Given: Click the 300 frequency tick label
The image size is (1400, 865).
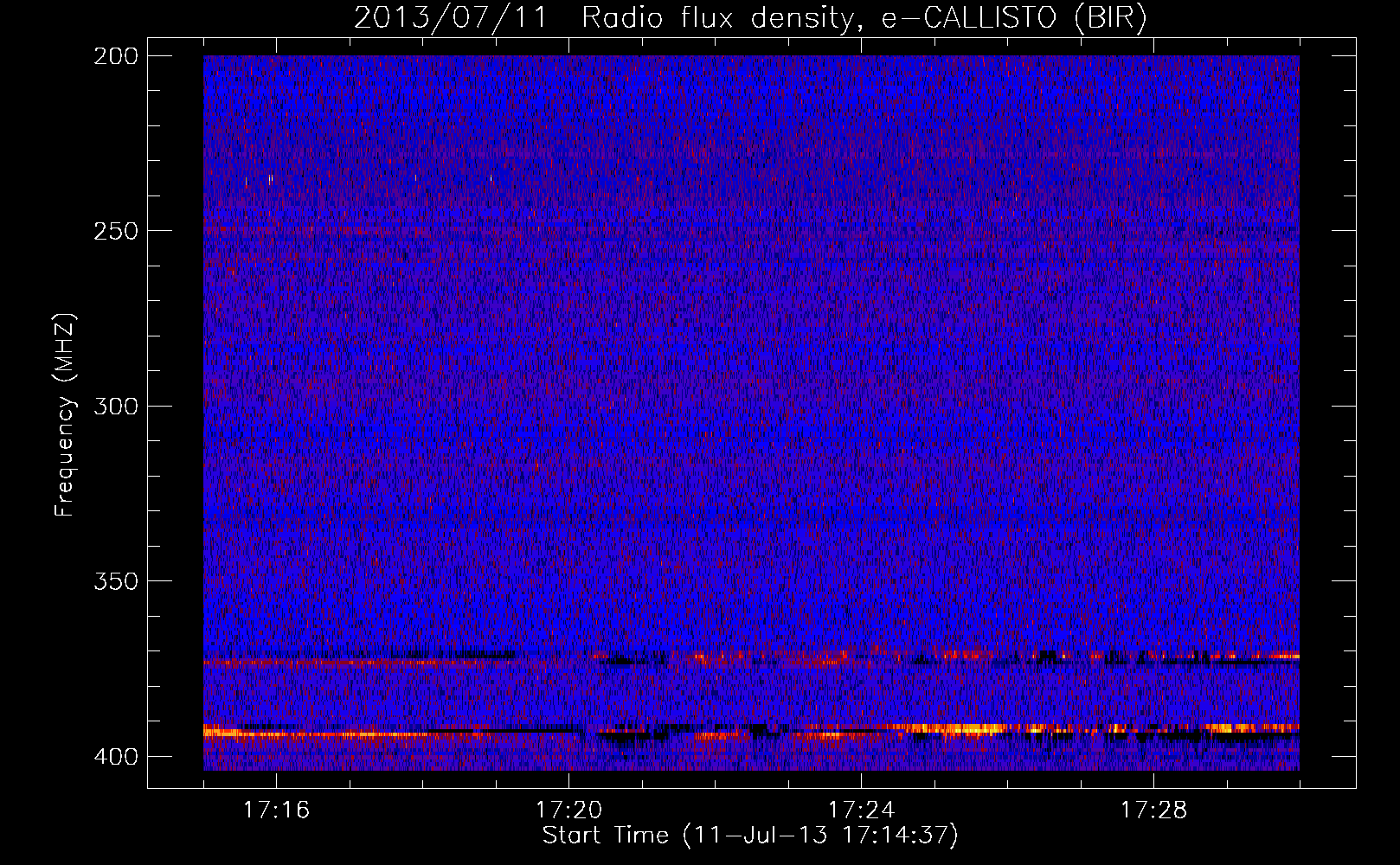Looking at the screenshot, I should pyautogui.click(x=116, y=406).
